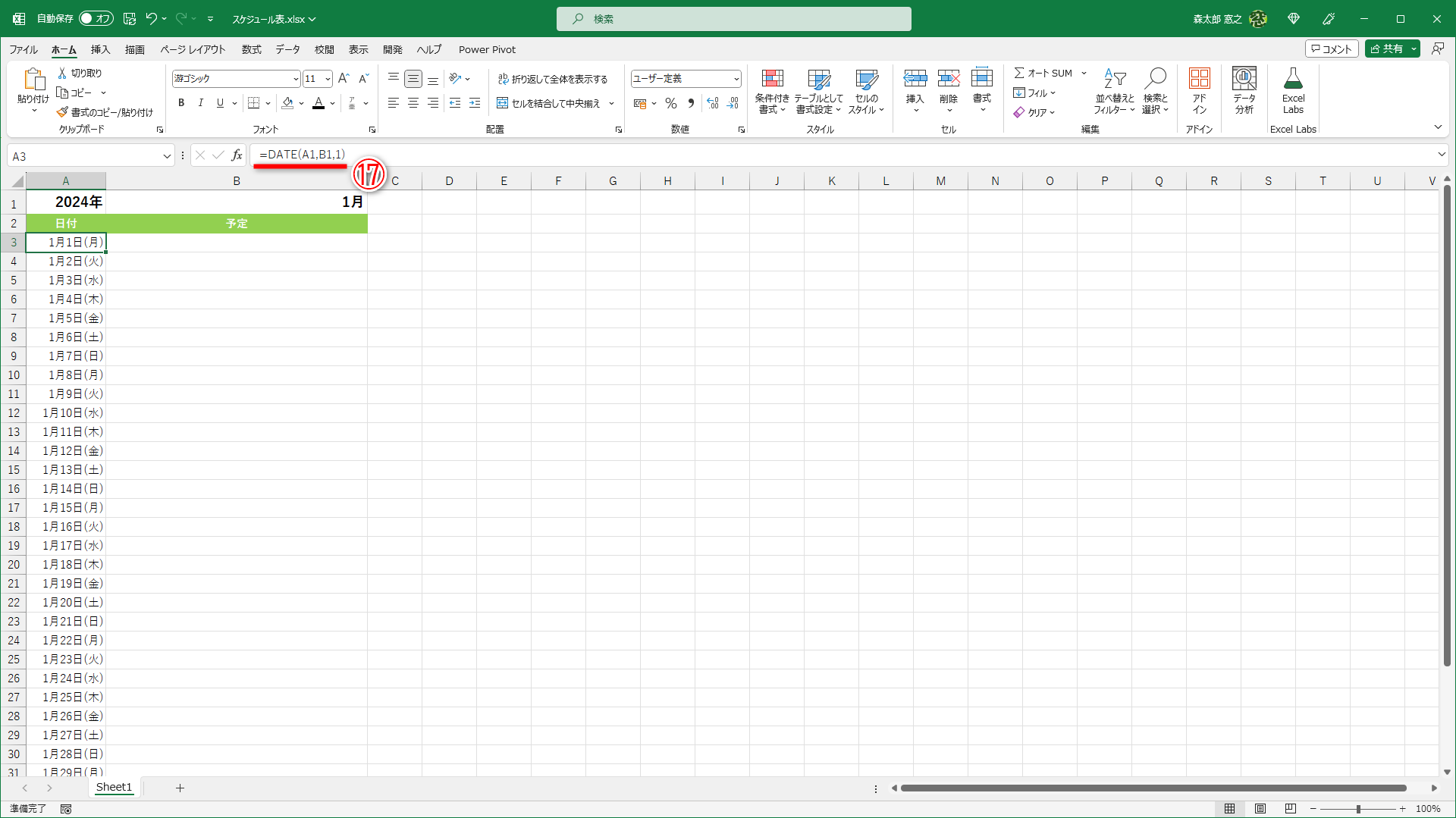Click the Format Painter brush icon
Viewport: 1456px width, 818px height.
point(62,112)
